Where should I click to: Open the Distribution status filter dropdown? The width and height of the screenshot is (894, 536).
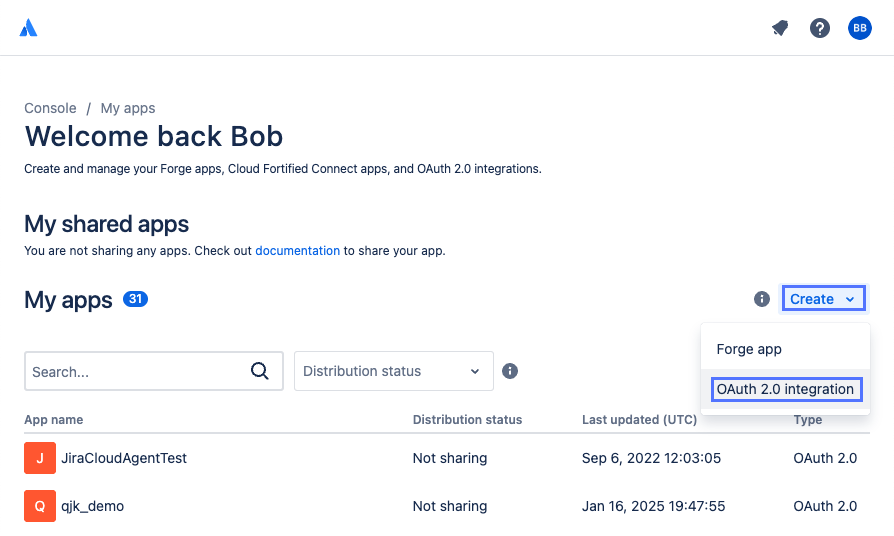[x=393, y=371]
